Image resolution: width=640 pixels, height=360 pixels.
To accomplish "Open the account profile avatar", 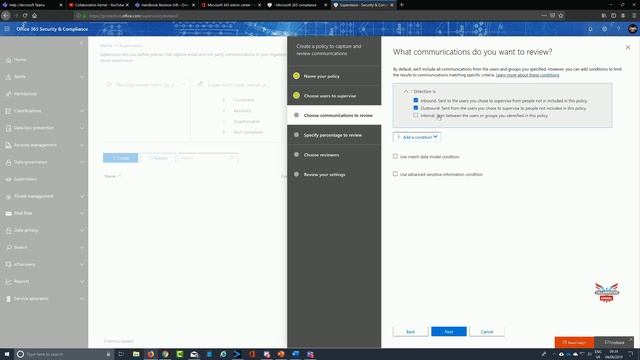I will (x=633, y=29).
